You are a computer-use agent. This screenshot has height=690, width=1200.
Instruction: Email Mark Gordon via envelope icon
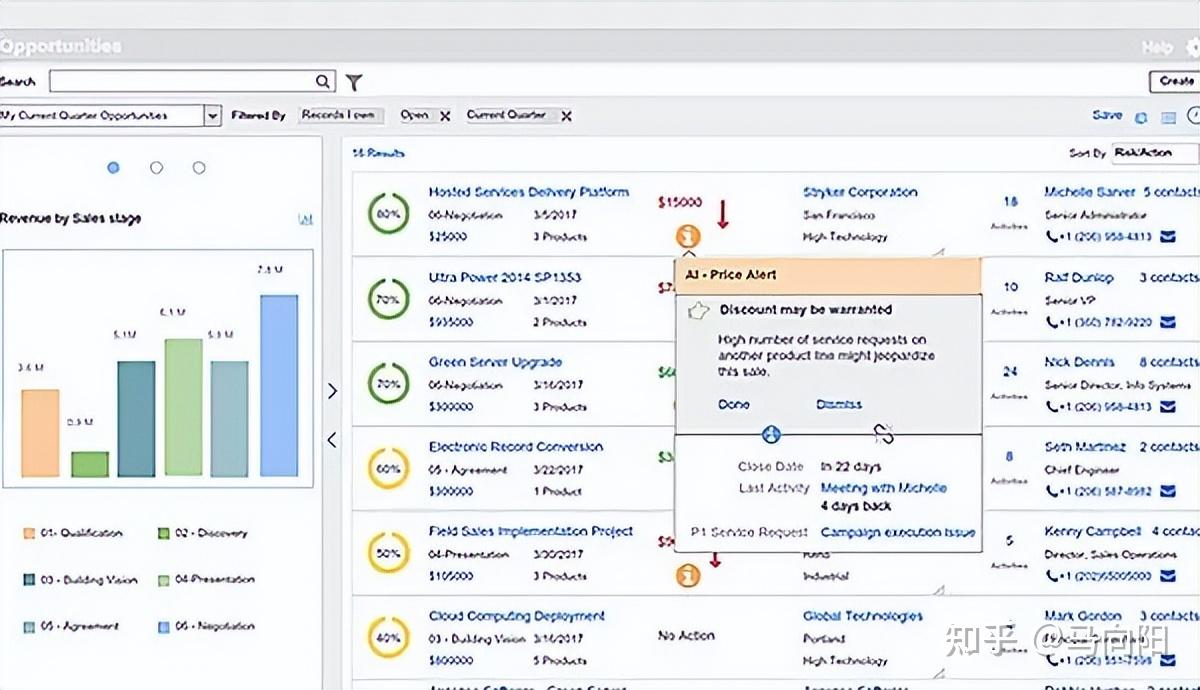click(1168, 660)
